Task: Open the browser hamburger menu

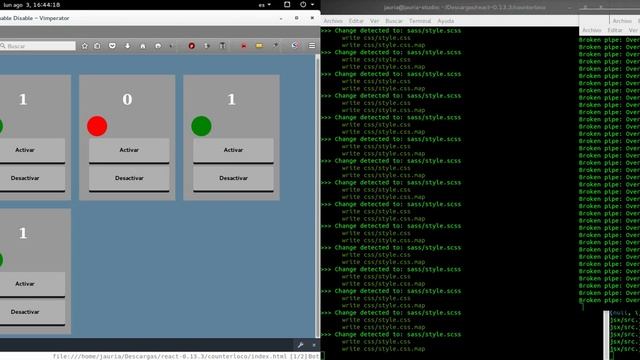Action: coord(312,46)
